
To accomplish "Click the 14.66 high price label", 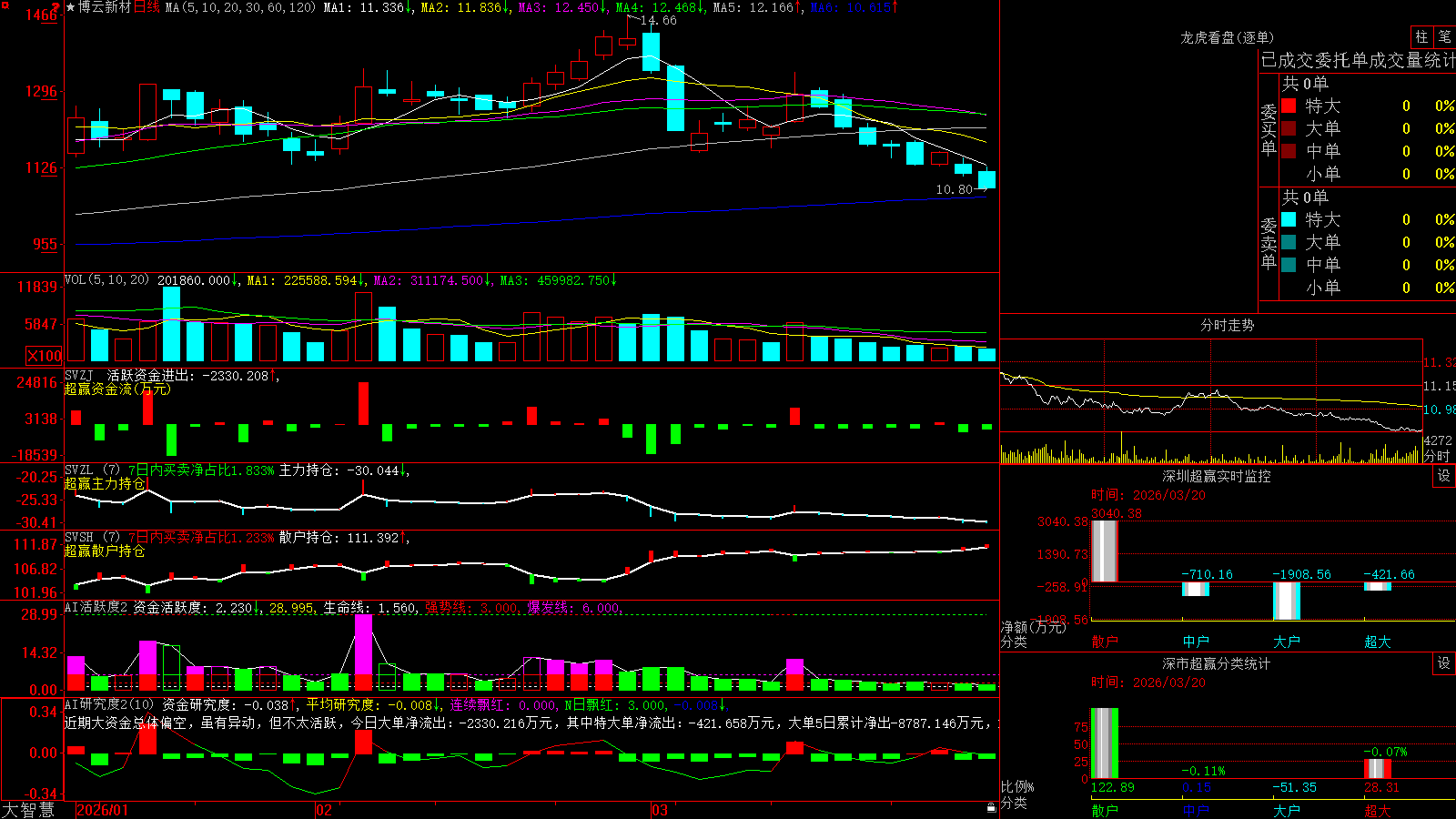I will (x=658, y=20).
